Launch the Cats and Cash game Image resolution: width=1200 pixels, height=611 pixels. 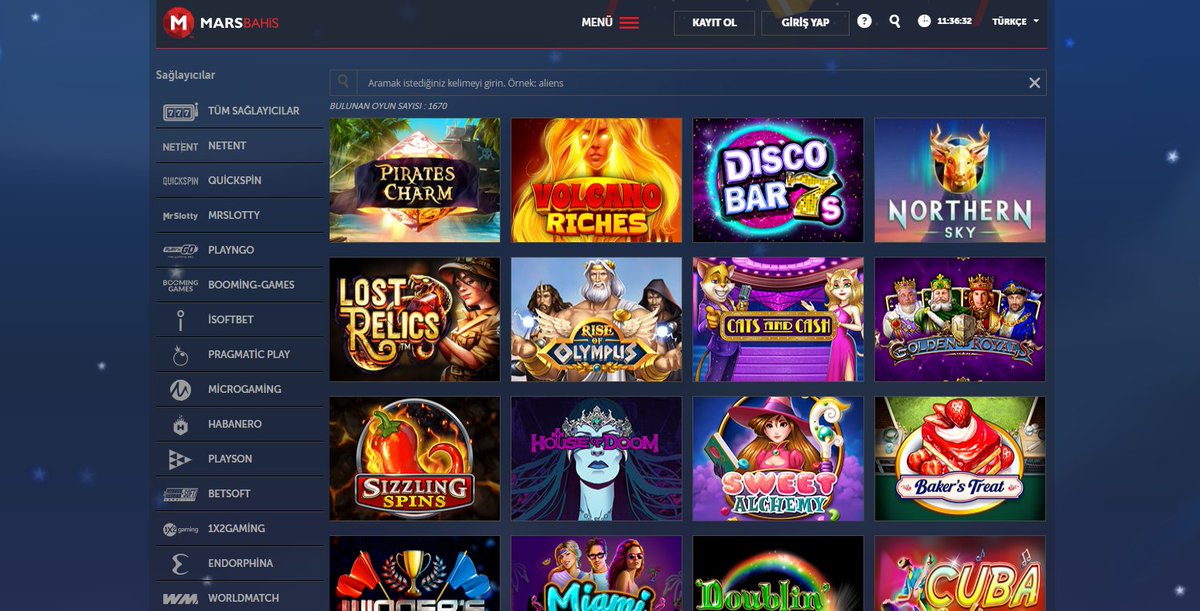pyautogui.click(x=778, y=319)
